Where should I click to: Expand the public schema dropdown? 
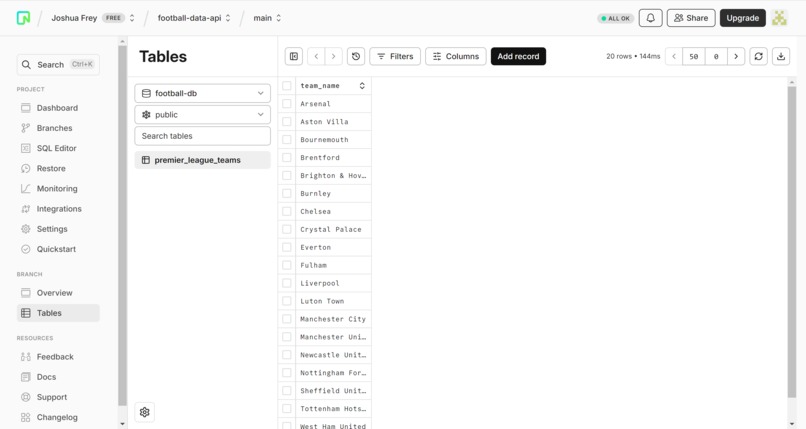(203, 115)
